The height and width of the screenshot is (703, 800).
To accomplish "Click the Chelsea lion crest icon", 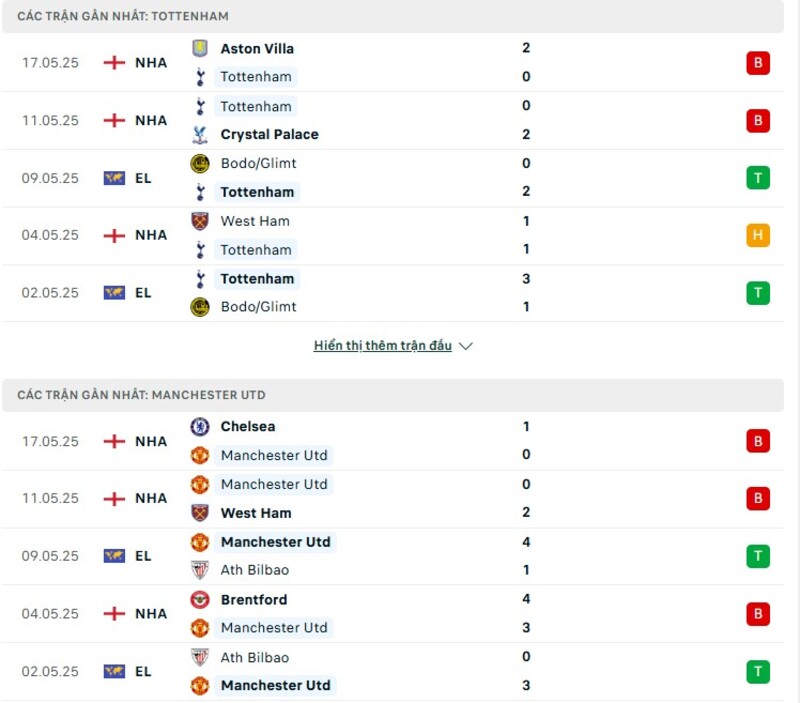I will [x=201, y=426].
